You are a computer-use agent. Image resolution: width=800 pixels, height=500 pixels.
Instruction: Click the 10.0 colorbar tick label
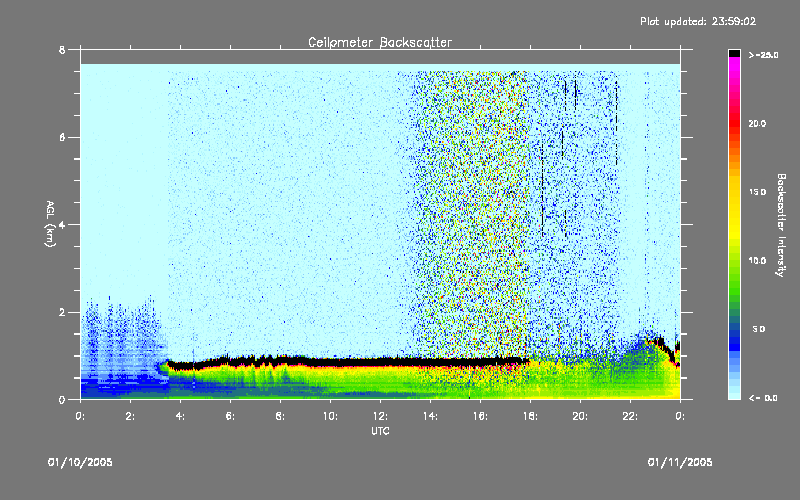(757, 260)
